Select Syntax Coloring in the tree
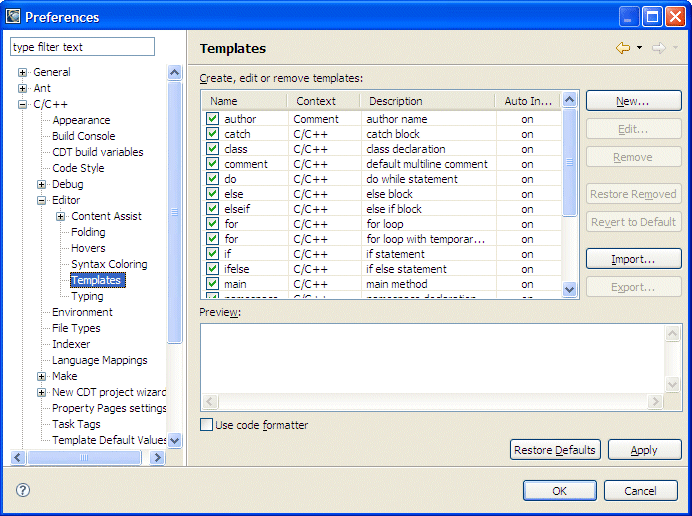This screenshot has height=516, width=692. [109, 264]
